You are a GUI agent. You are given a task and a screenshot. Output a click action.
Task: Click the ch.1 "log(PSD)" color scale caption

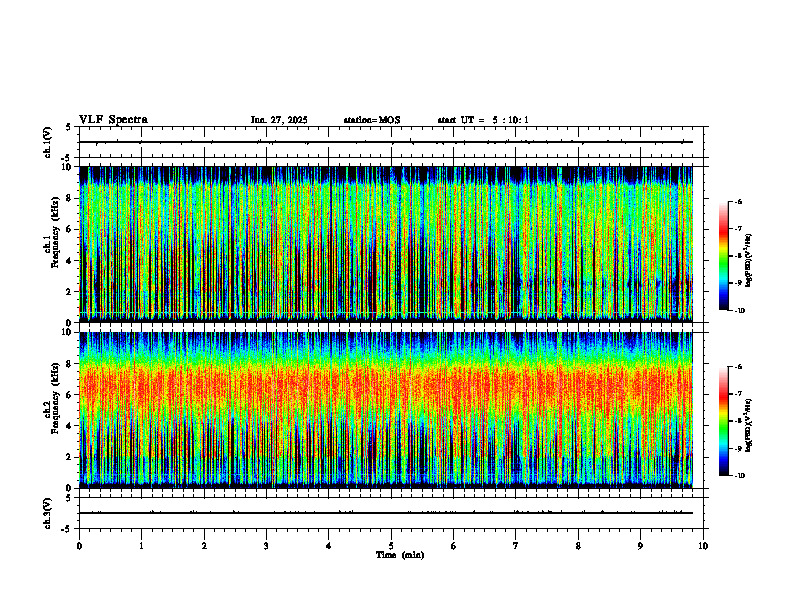point(749,261)
